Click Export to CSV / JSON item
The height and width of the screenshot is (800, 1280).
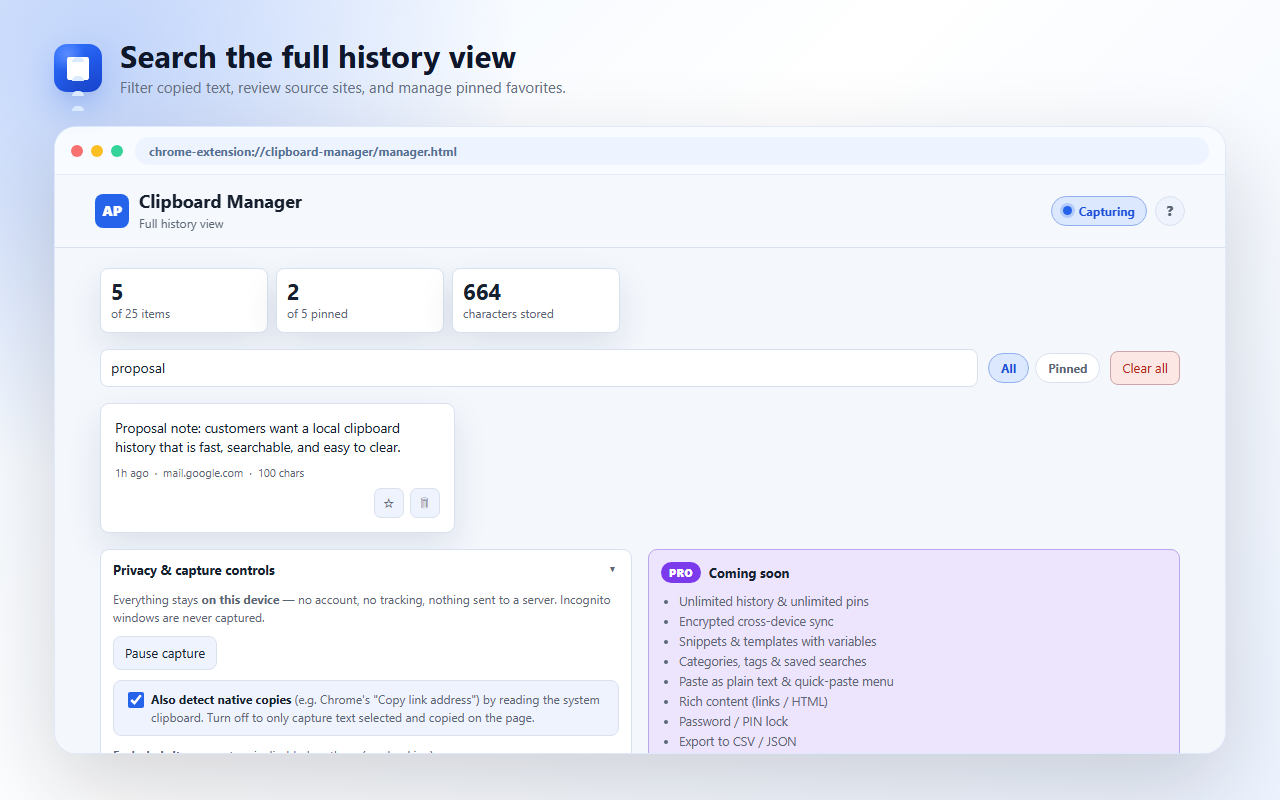click(x=738, y=741)
